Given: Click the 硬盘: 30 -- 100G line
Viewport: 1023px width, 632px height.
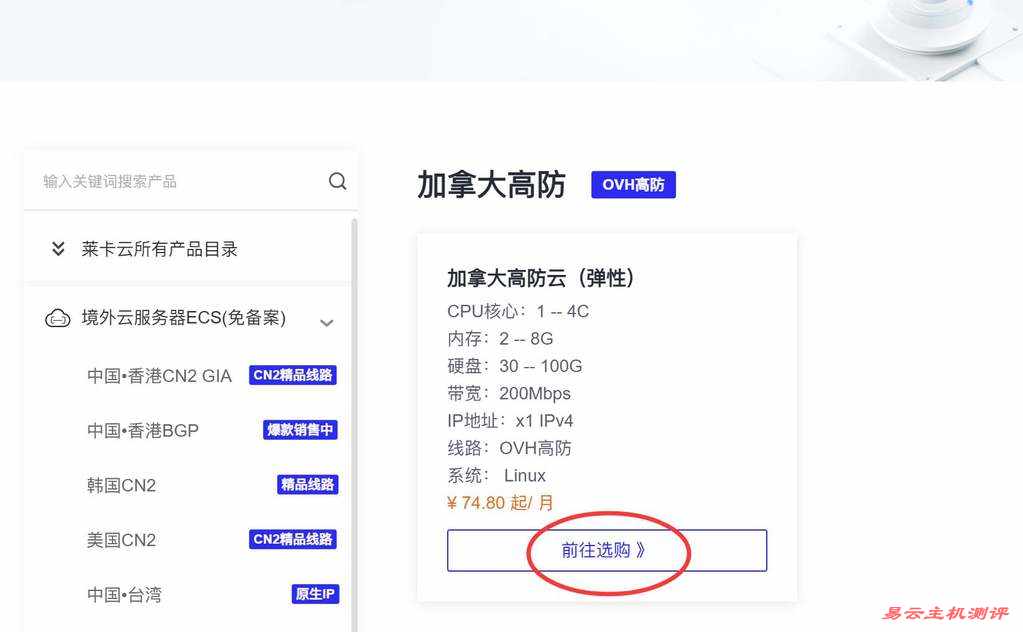Looking at the screenshot, I should (x=515, y=366).
